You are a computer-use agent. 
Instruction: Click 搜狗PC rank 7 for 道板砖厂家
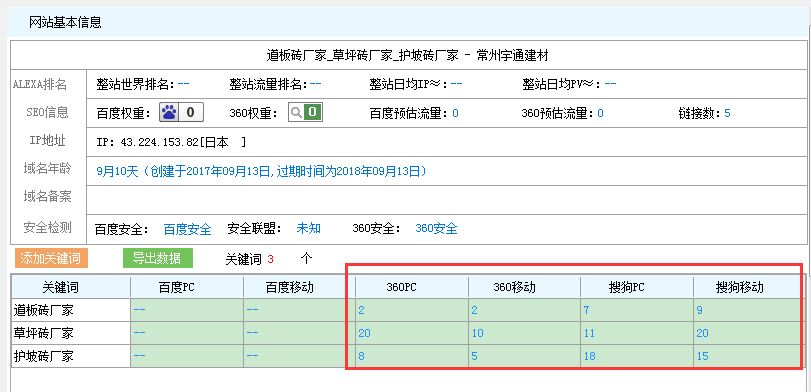point(587,310)
